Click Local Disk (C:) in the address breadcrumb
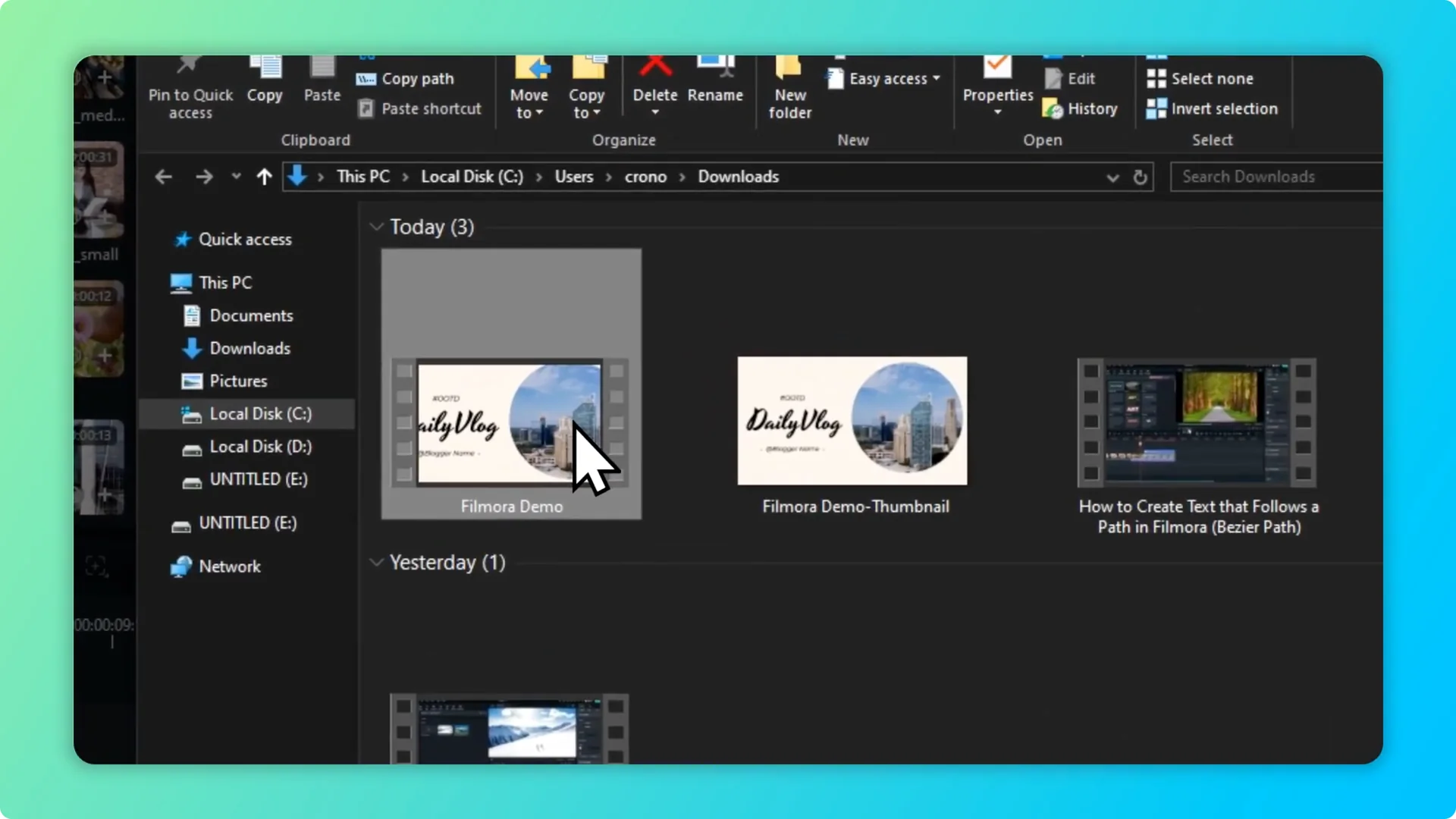The image size is (1456, 819). pyautogui.click(x=472, y=177)
